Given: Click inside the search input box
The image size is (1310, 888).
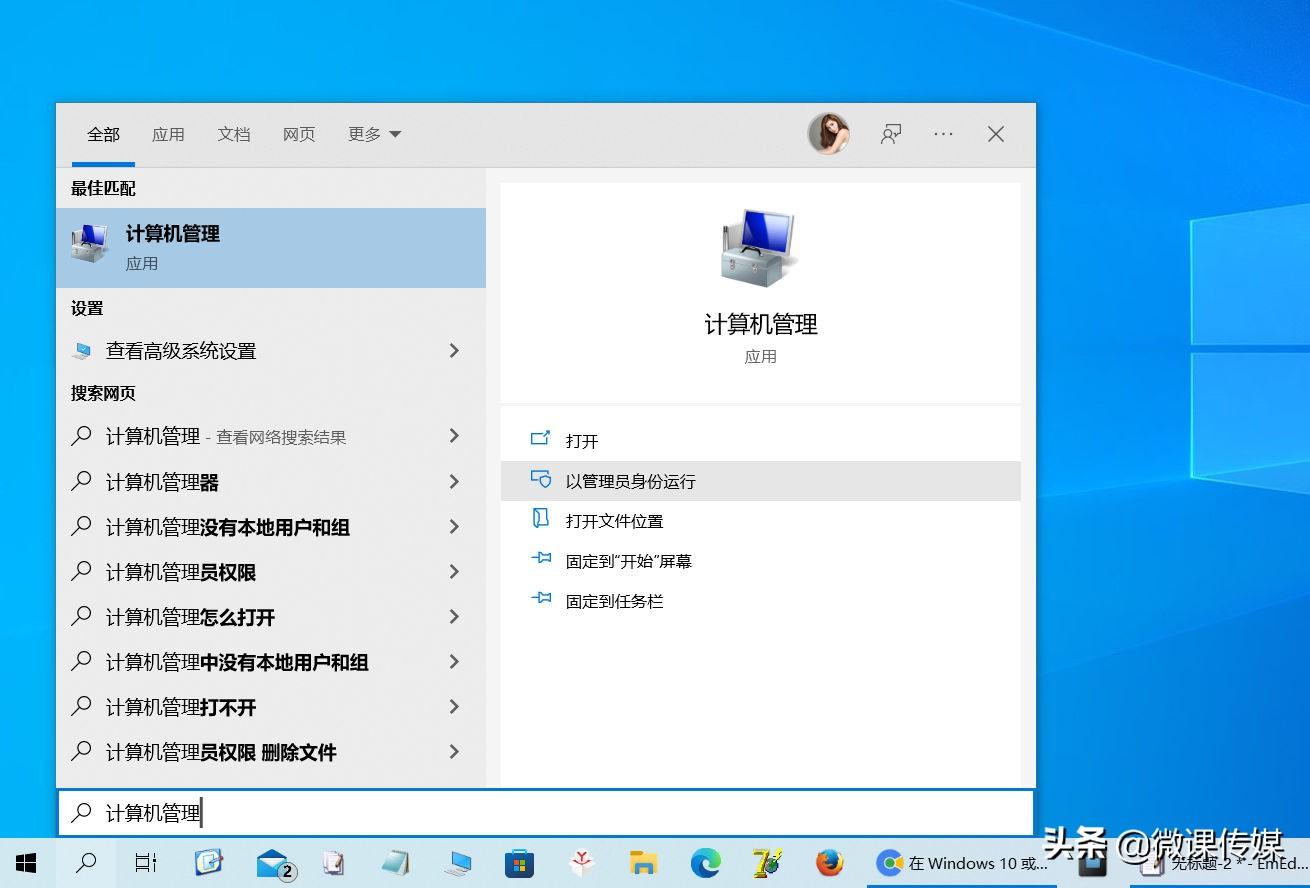Looking at the screenshot, I should [x=400, y=812].
